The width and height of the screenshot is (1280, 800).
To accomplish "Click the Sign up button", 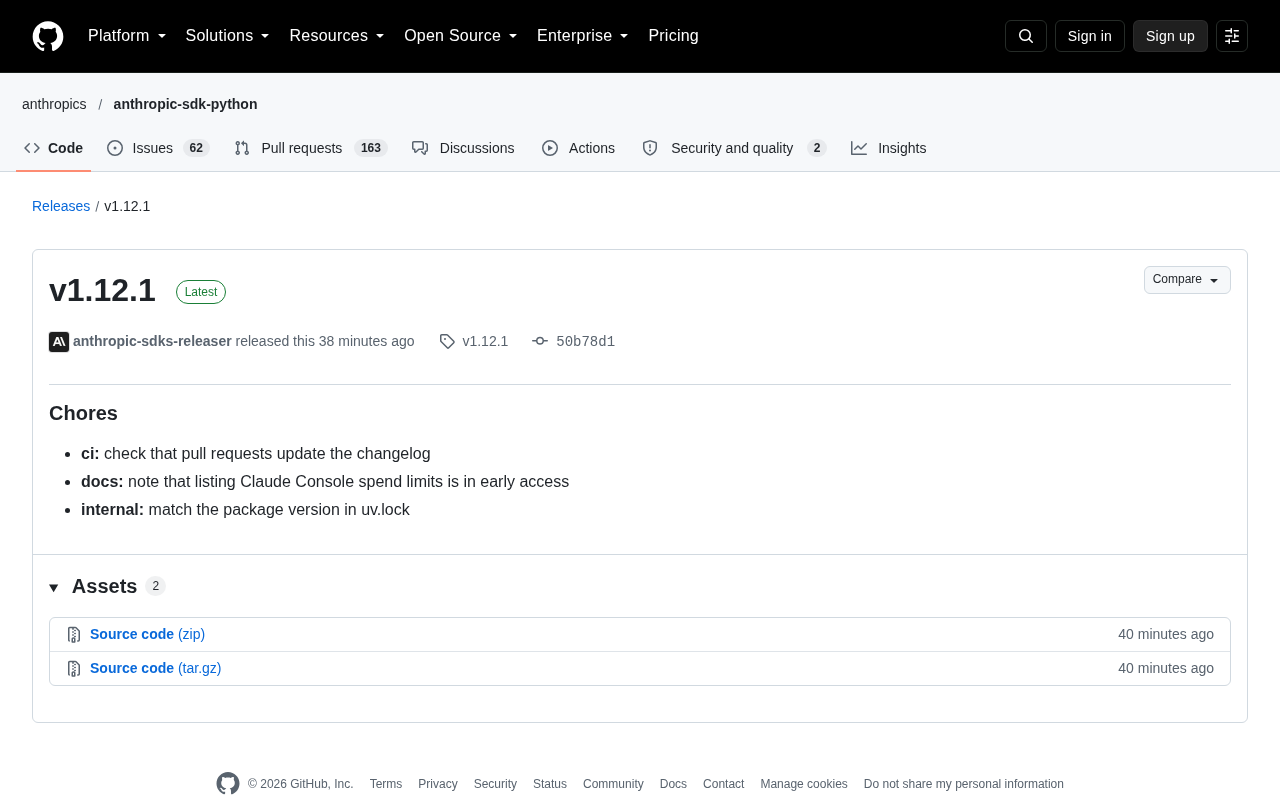I will click(1170, 36).
